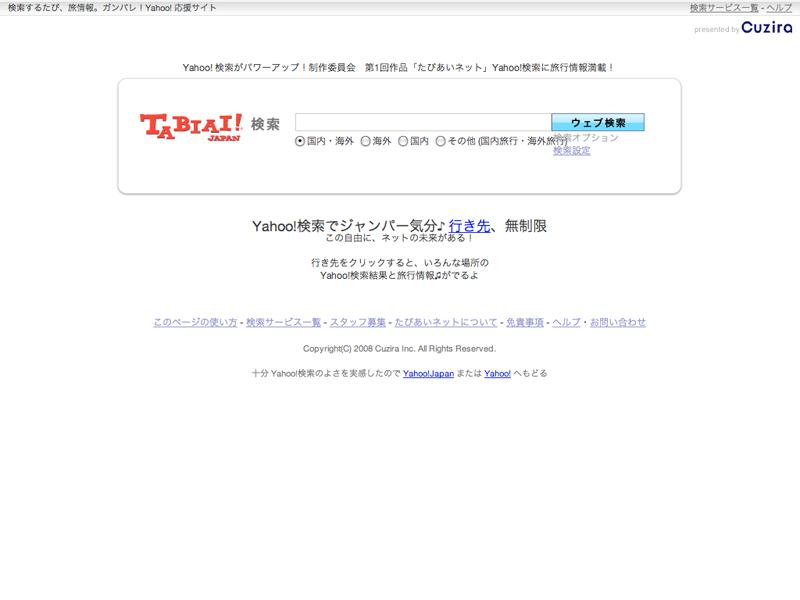Screen dimensions: 800x600
Task: Select the 海外 radio button
Action: [365, 141]
